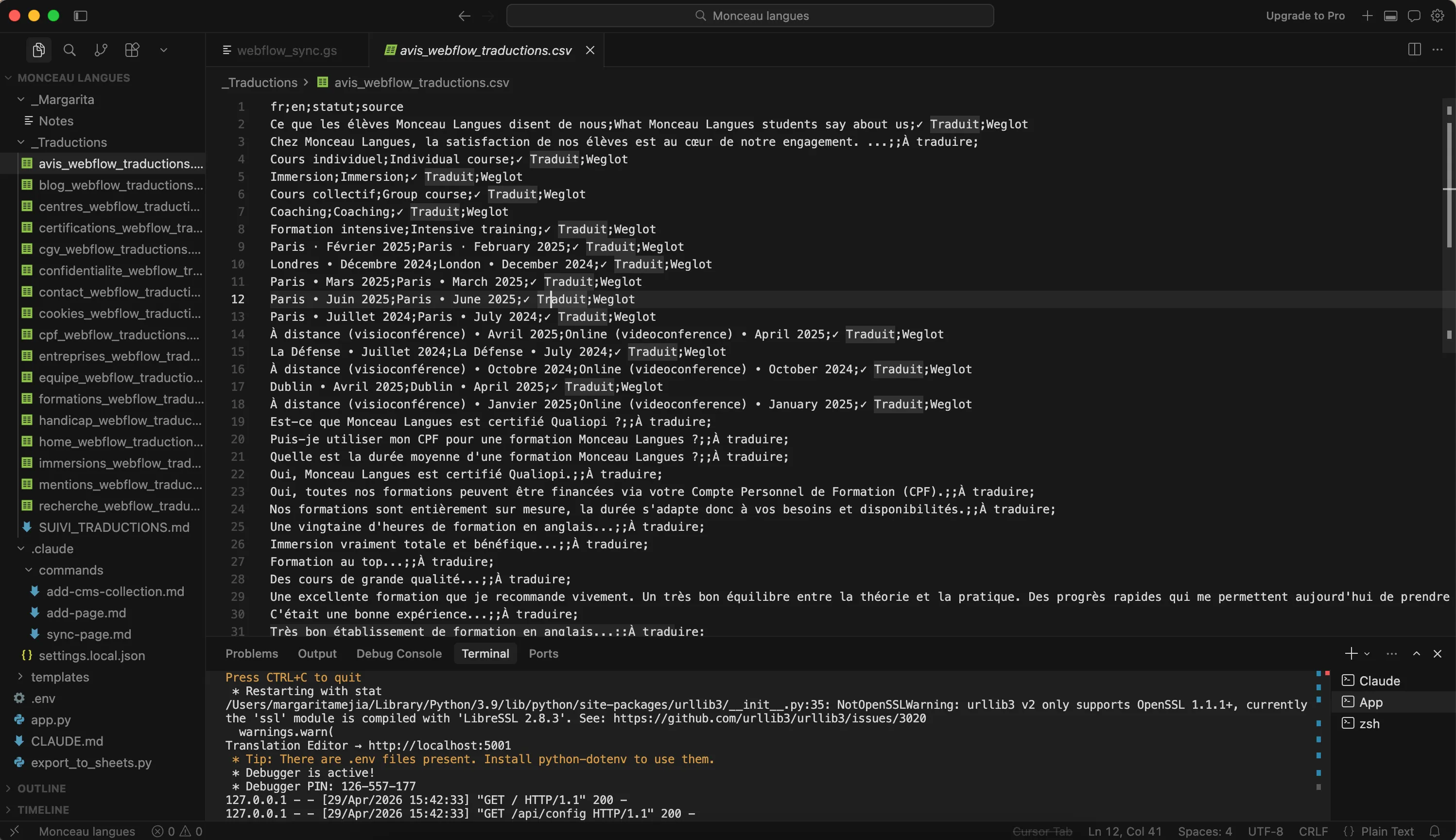Close the avis_webflow_traductions.csv tab
Screen dimensions: 1456x840
point(590,50)
